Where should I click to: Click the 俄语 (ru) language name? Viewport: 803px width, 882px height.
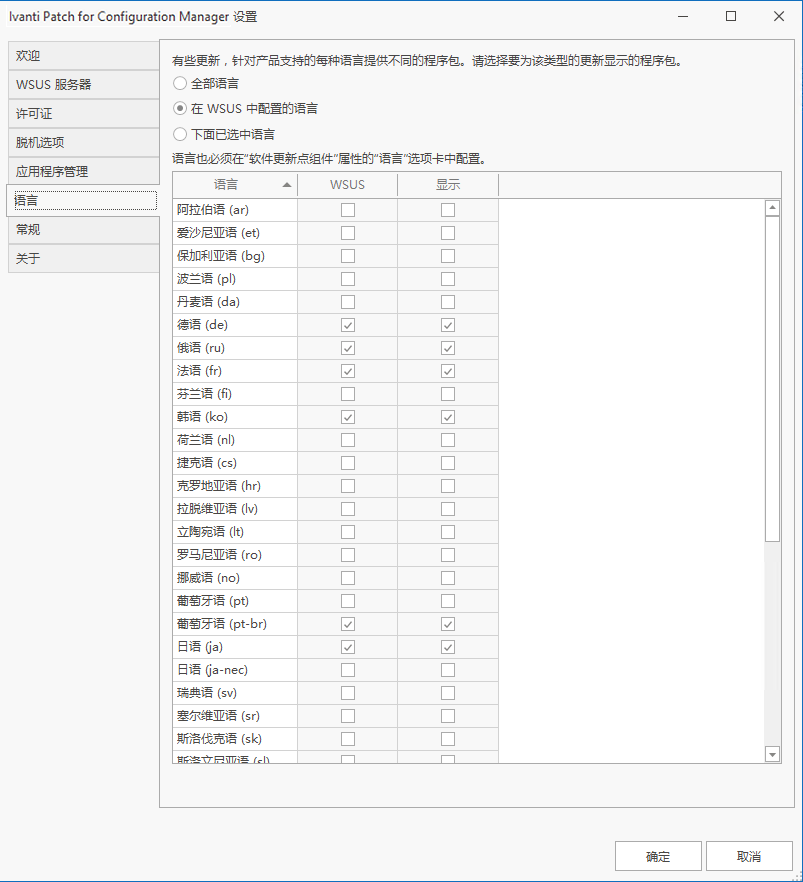[201, 348]
